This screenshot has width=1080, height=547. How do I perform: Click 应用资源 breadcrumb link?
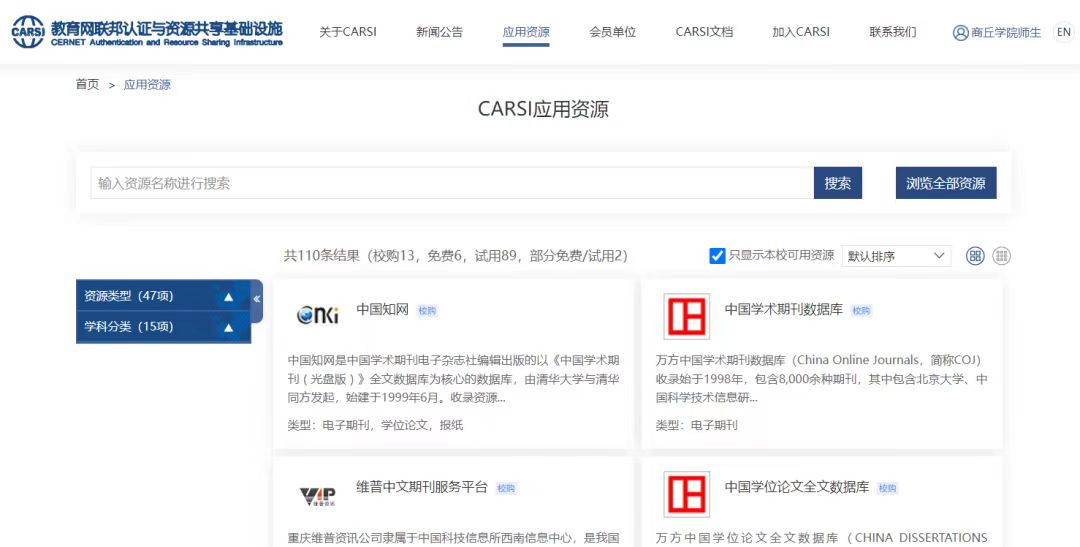click(x=147, y=85)
